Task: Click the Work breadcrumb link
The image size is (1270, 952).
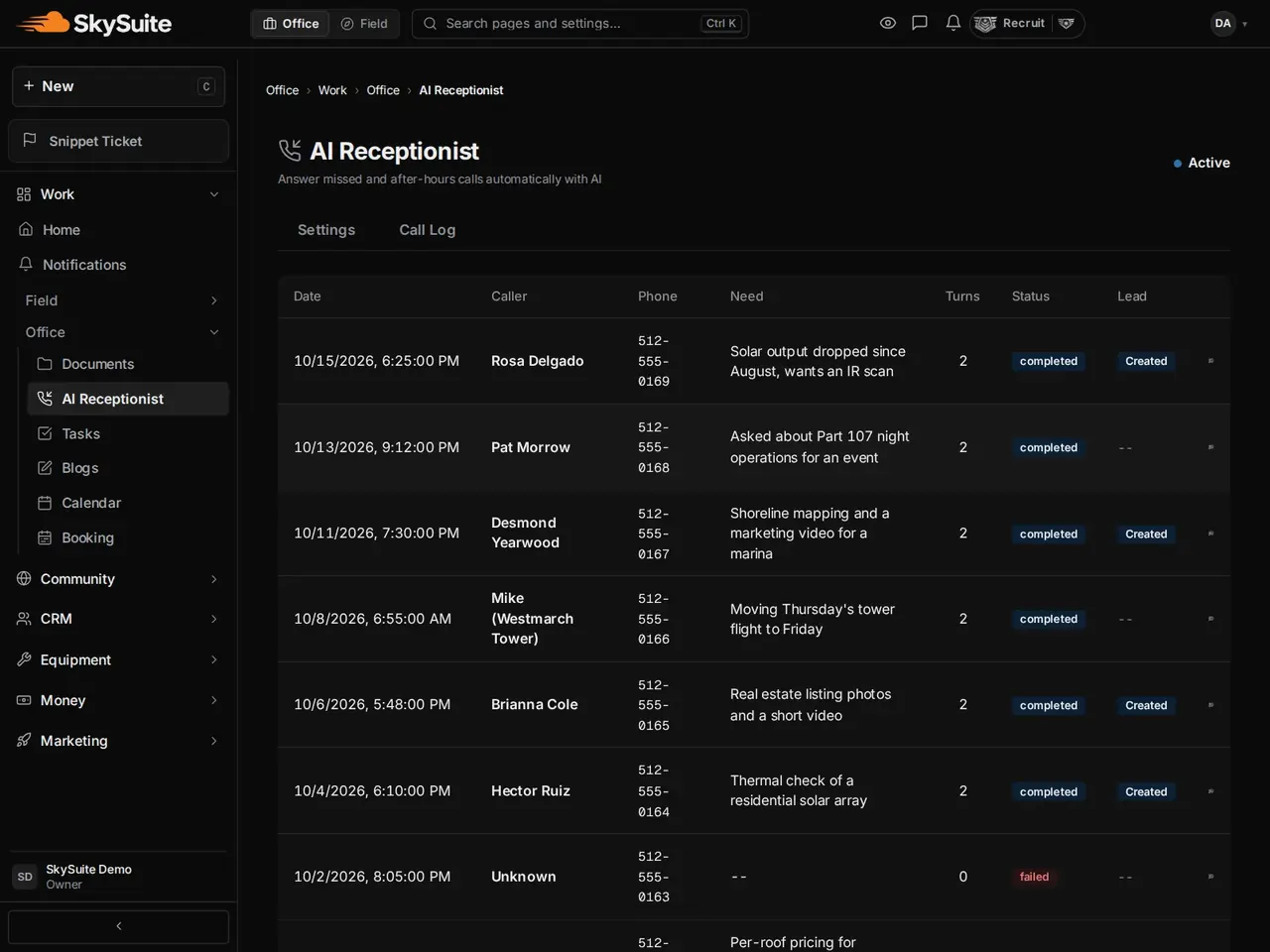Action: click(x=332, y=90)
